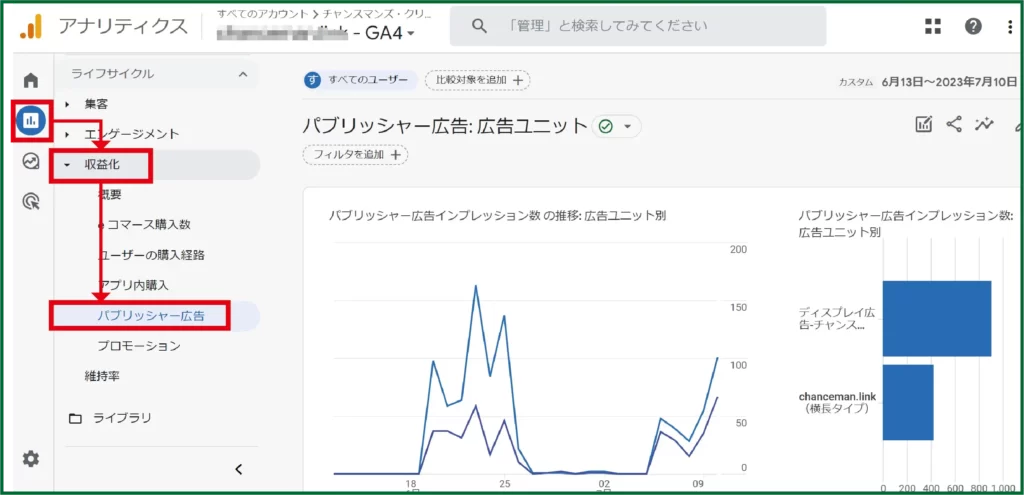Open the Advertising icon in left rail

(x=31, y=202)
